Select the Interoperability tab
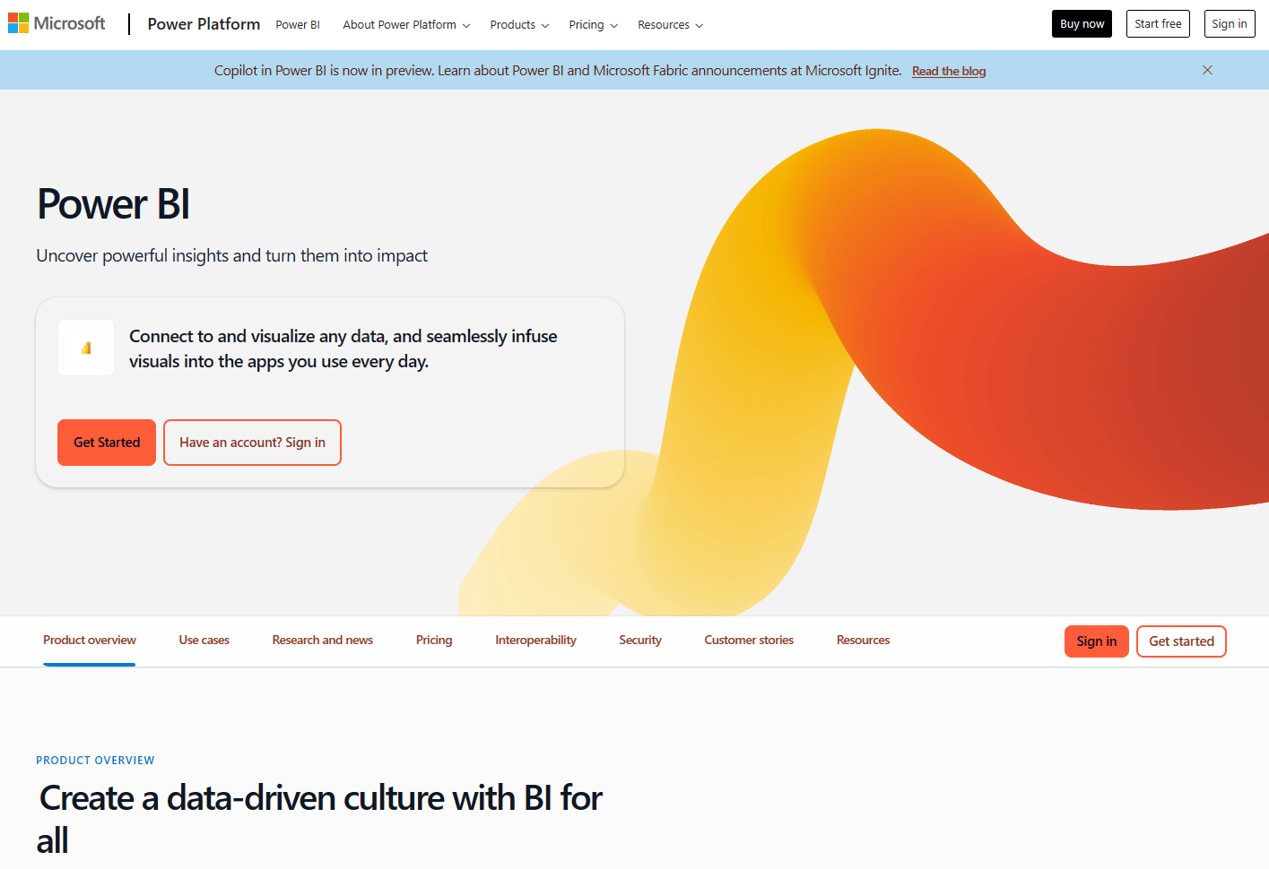 [536, 640]
